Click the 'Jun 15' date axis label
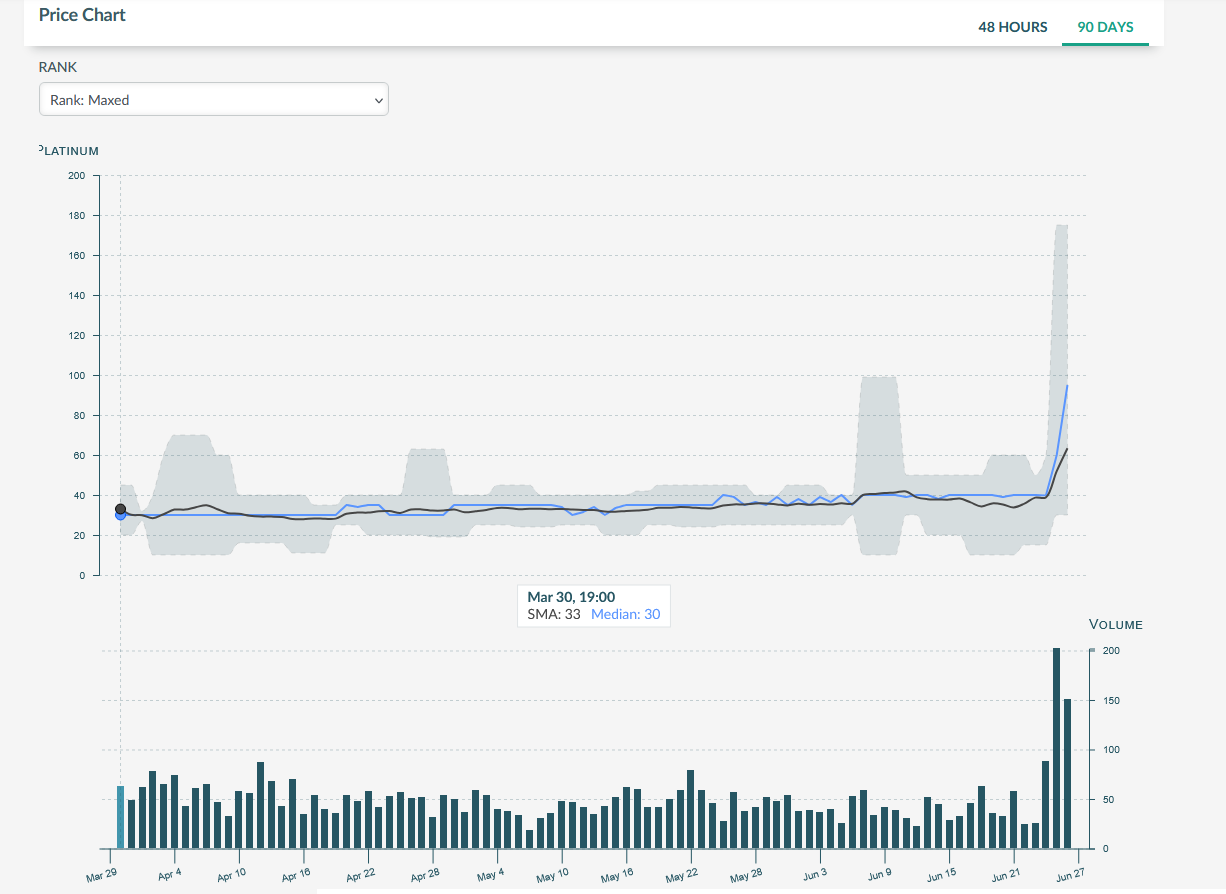 [x=940, y=877]
